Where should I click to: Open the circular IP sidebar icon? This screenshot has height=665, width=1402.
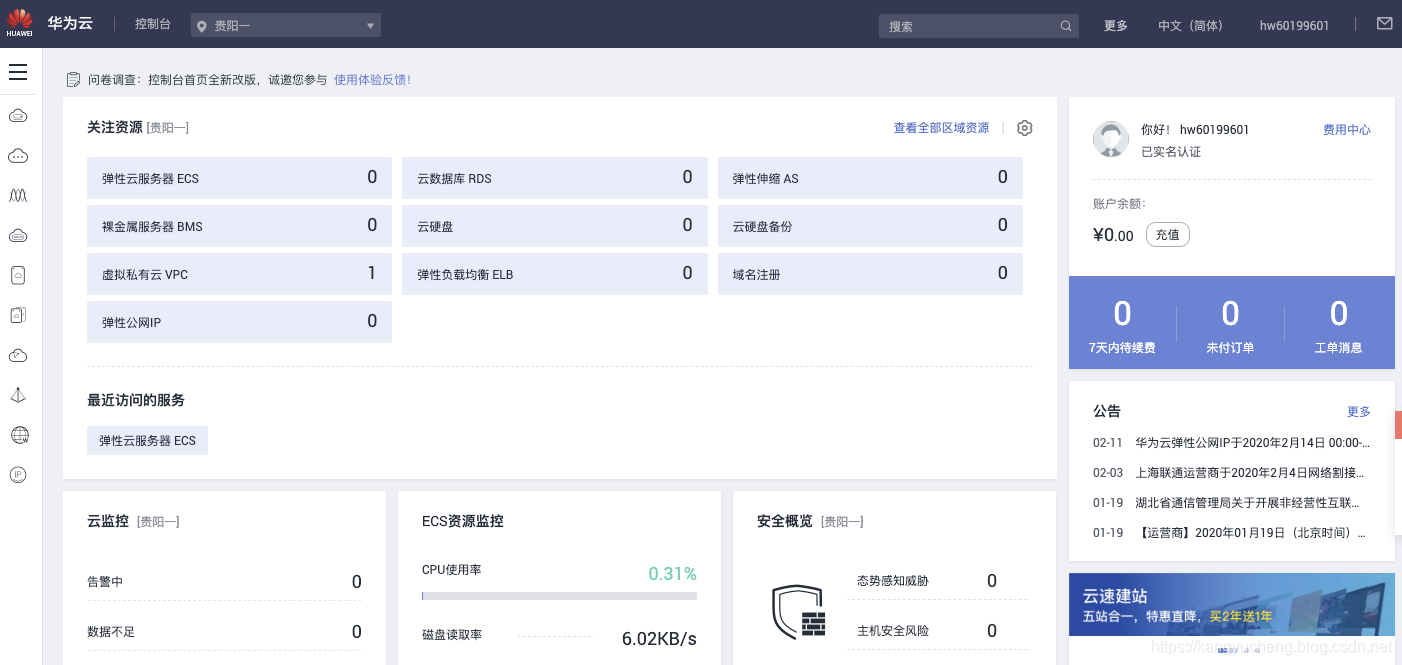(18, 475)
